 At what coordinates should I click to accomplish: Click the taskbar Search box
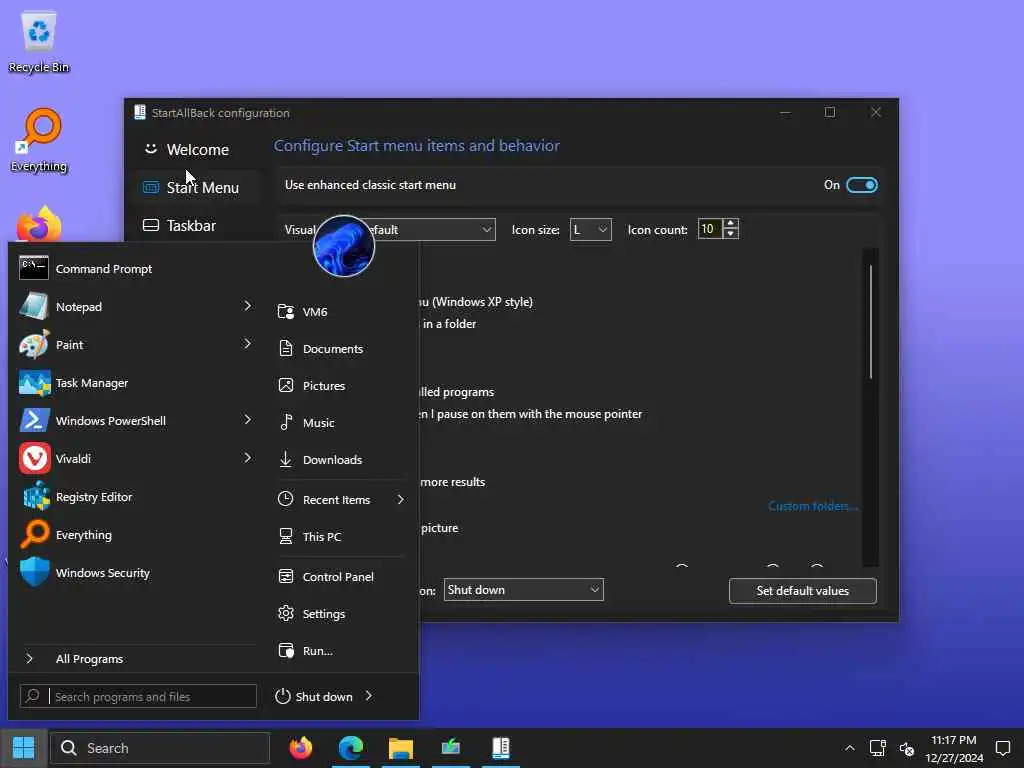[x=160, y=748]
